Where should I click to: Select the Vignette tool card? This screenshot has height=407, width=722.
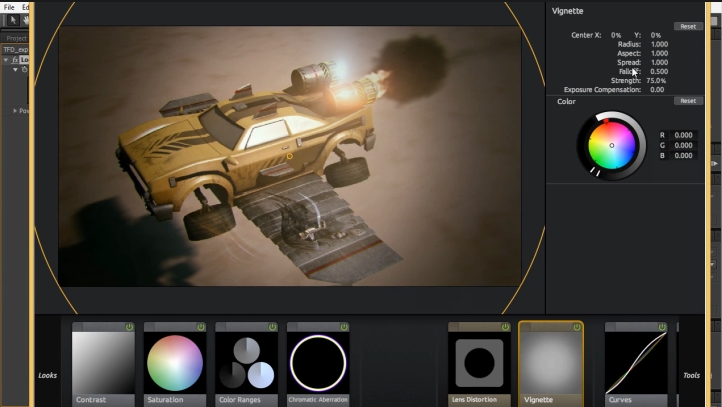(551, 364)
